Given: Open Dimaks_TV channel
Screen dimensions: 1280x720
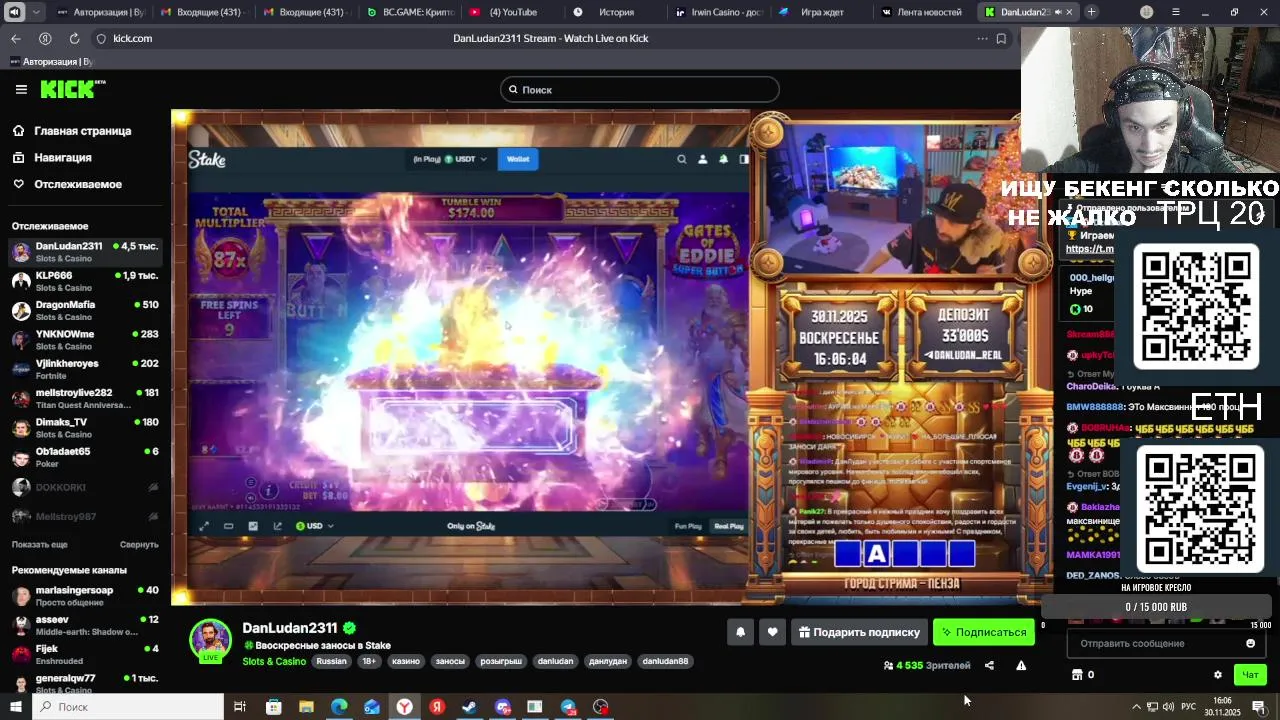Looking at the screenshot, I should tap(85, 427).
